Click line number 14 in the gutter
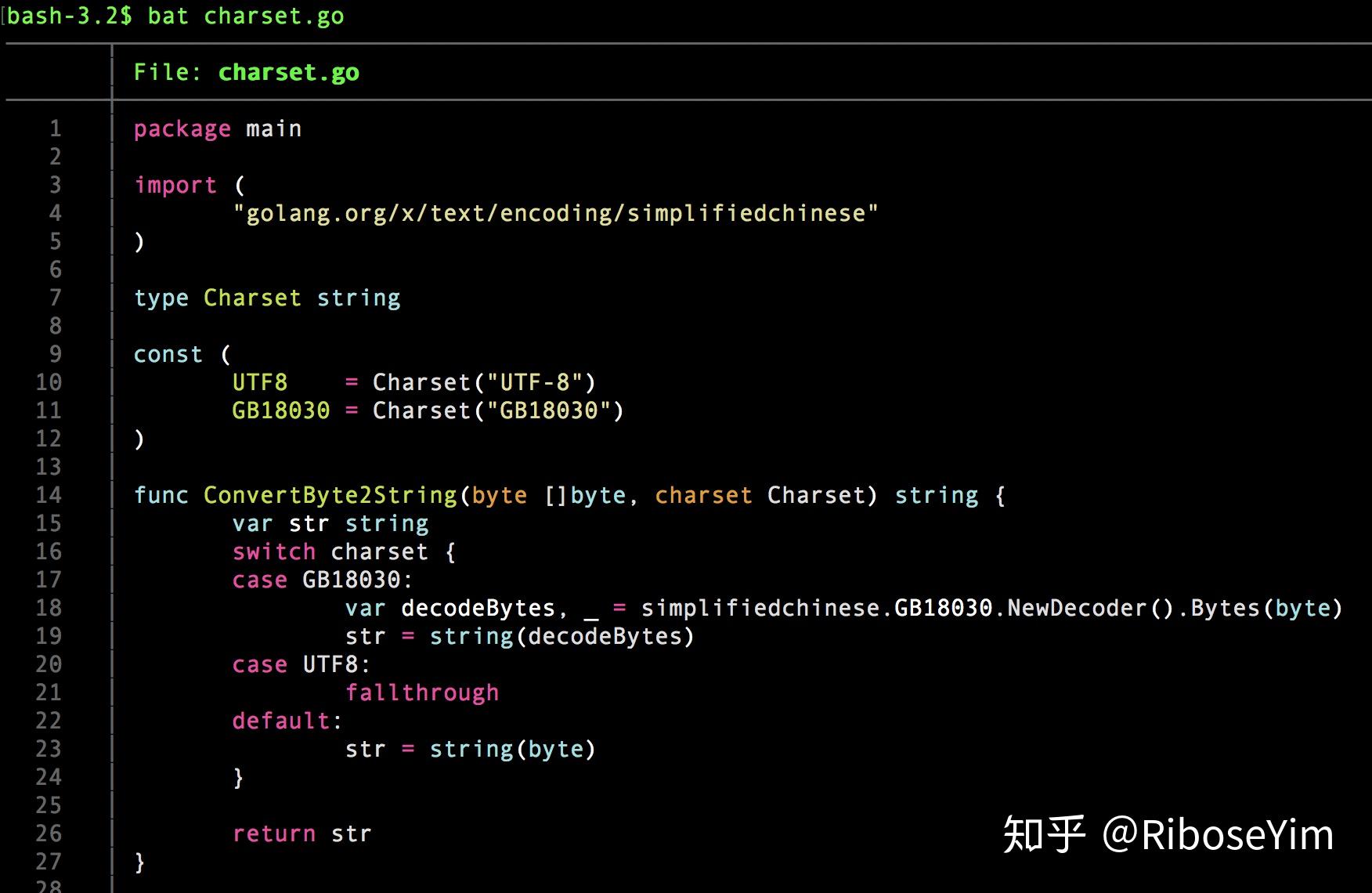 click(49, 496)
